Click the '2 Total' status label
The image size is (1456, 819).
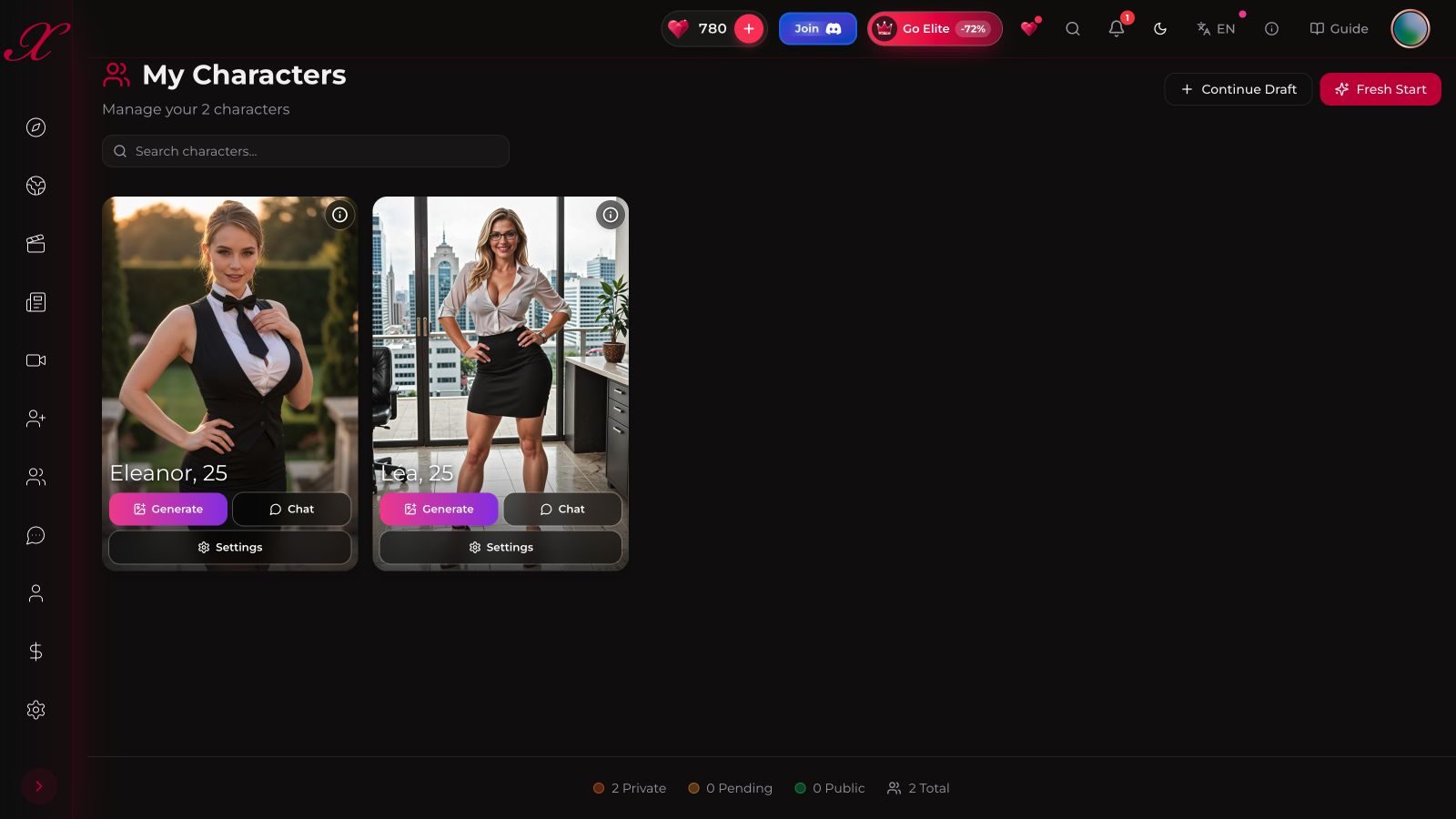tap(918, 788)
